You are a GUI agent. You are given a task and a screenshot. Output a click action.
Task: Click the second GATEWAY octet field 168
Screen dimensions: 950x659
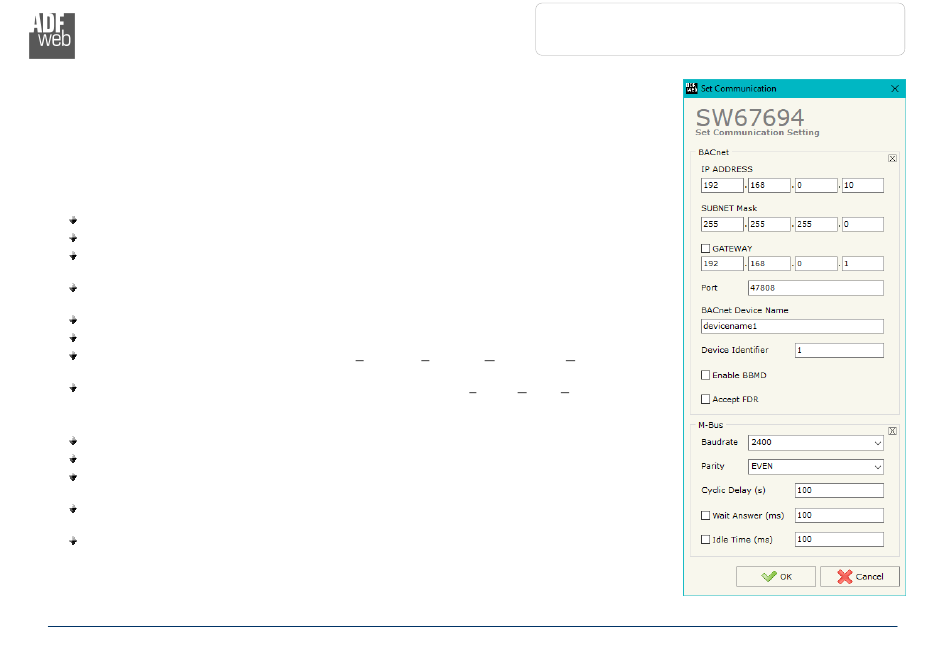769,263
